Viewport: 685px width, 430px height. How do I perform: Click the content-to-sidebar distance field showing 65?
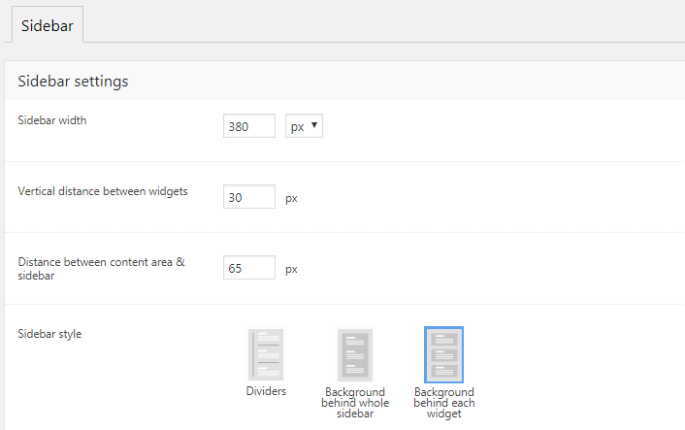(x=249, y=268)
